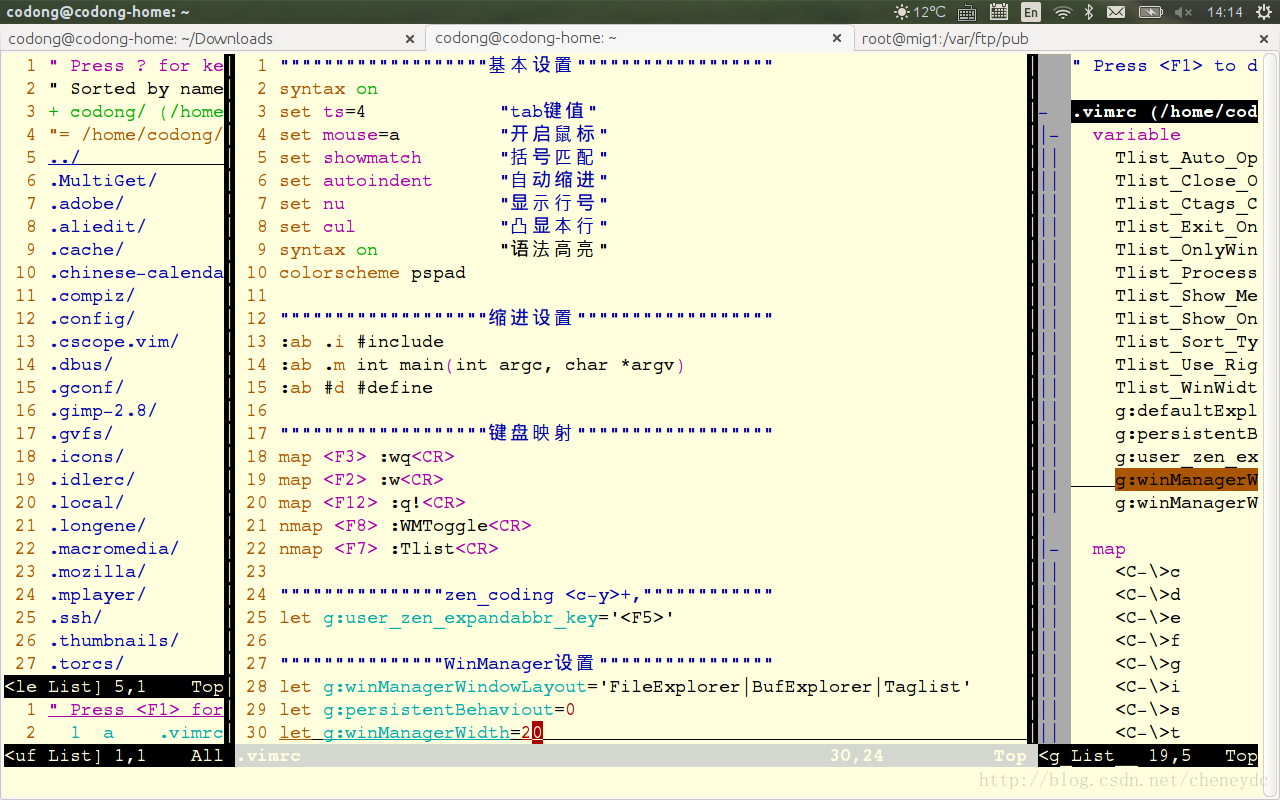Place cursor on 'nmap <F8> :WMToggle<CR>' line
This screenshot has width=1280, height=800.
(405, 526)
